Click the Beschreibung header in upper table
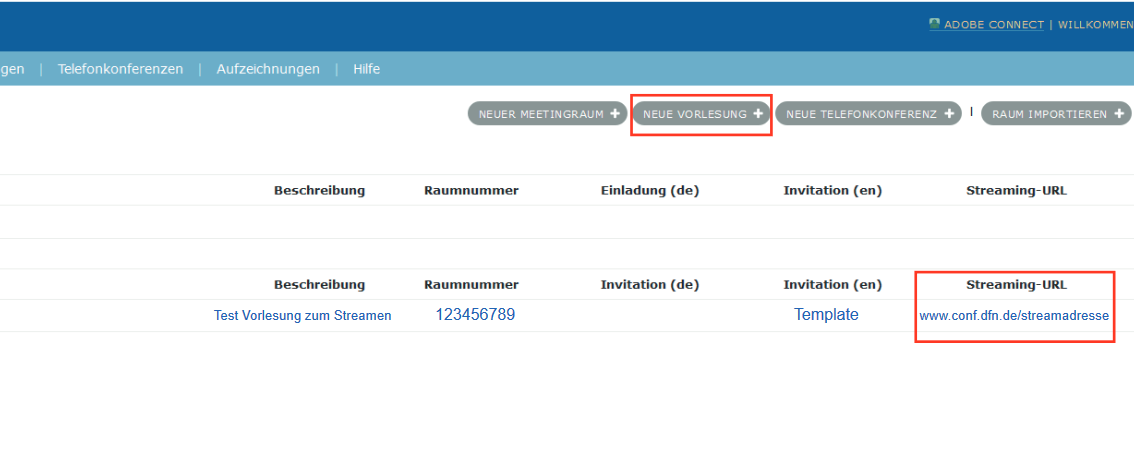The height and width of the screenshot is (454, 1134). (x=319, y=190)
